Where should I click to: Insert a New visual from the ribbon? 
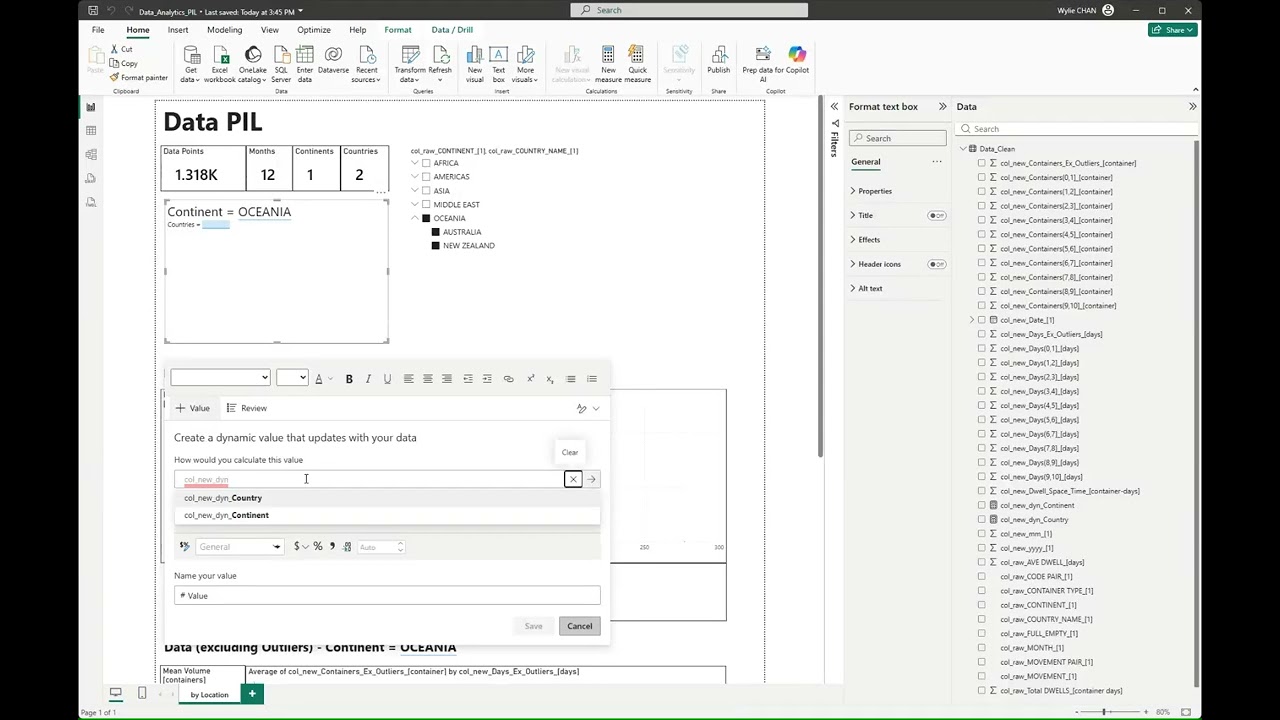[x=475, y=64]
